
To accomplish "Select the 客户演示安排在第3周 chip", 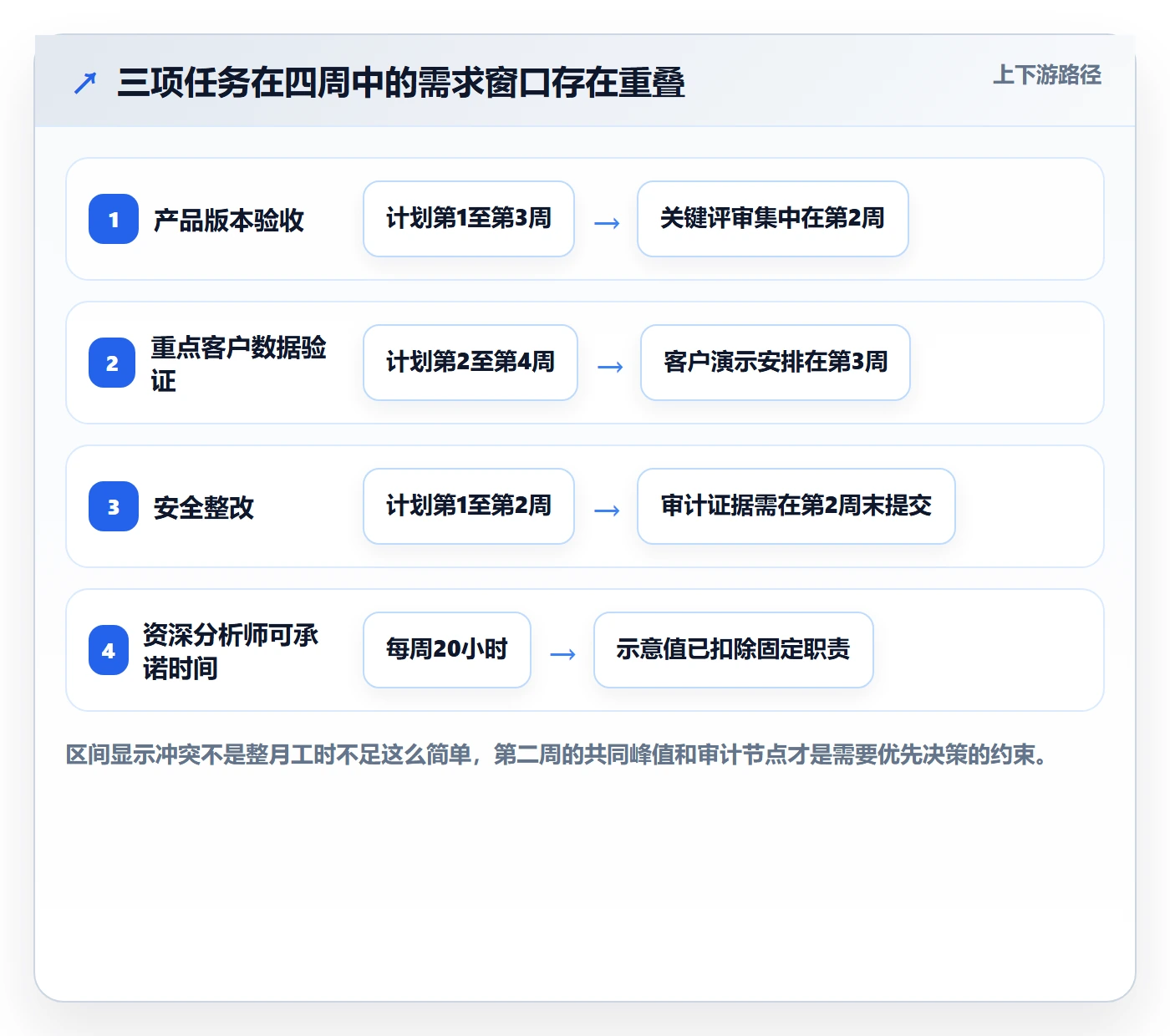I will [x=776, y=363].
